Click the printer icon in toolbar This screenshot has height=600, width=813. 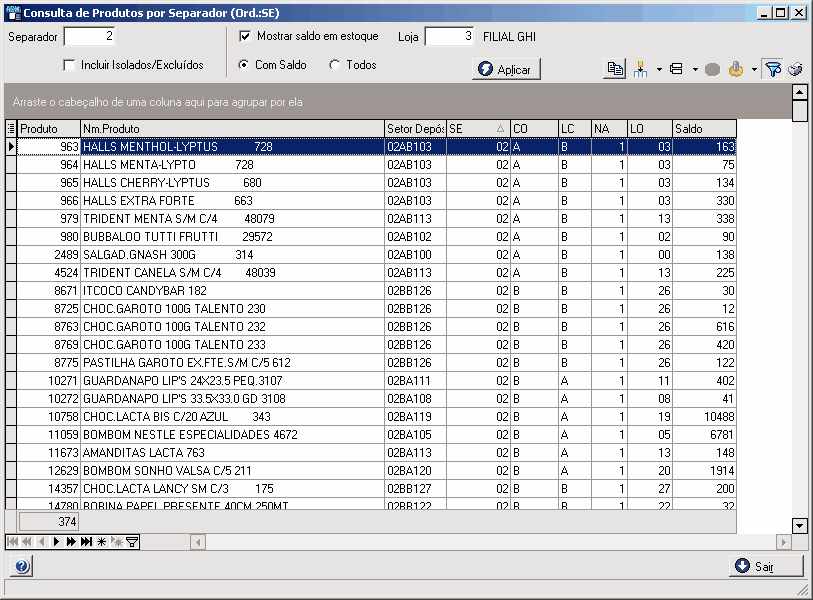pos(795,69)
